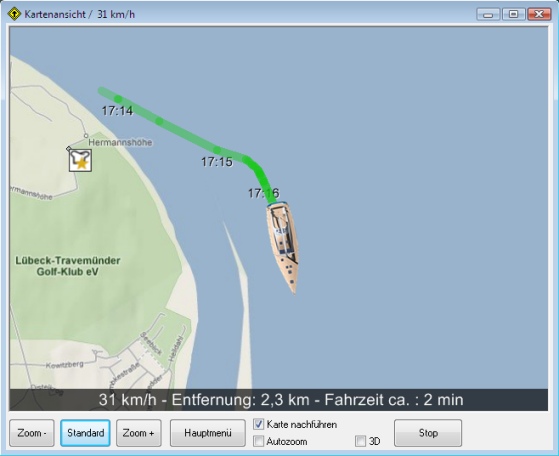
Task: Maximize the Kartenansicht window
Action: (513, 14)
